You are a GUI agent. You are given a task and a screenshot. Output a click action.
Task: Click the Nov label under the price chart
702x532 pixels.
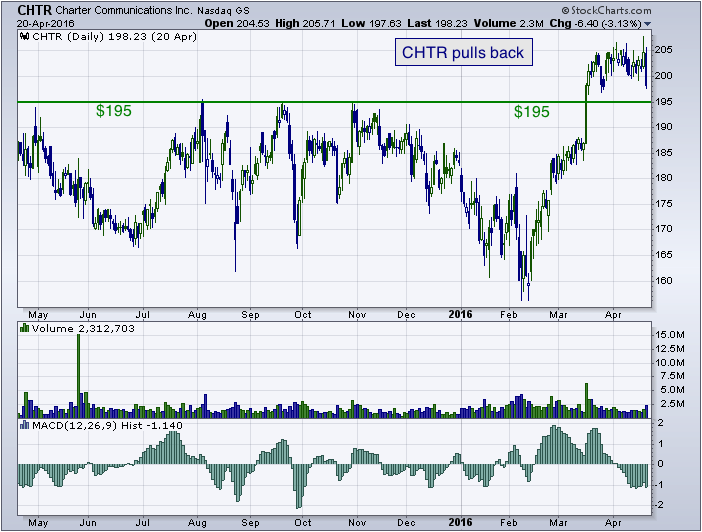(x=357, y=315)
